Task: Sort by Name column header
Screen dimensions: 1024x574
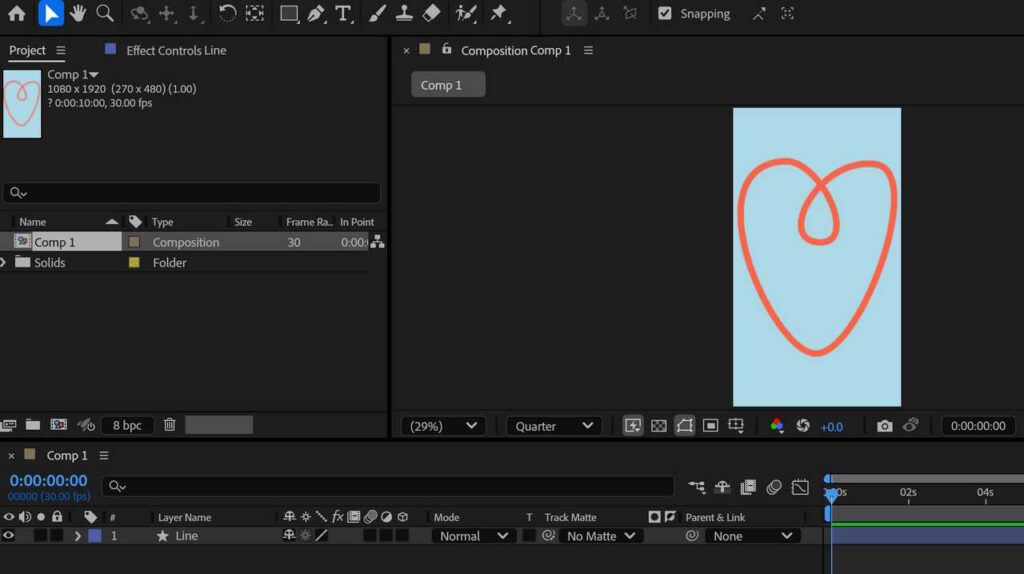Action: click(33, 222)
